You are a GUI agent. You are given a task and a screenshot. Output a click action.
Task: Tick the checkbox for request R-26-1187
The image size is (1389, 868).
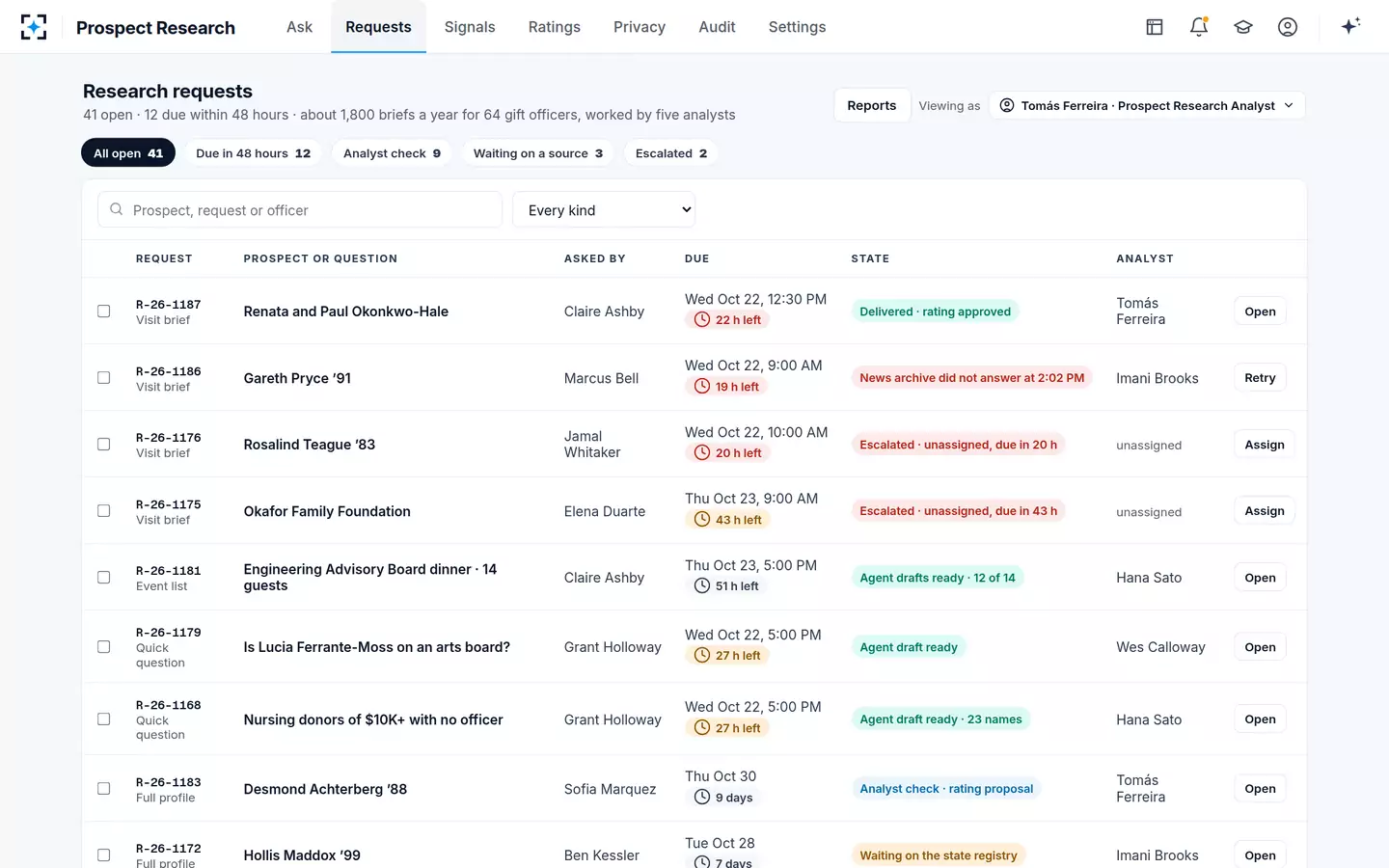pyautogui.click(x=104, y=312)
